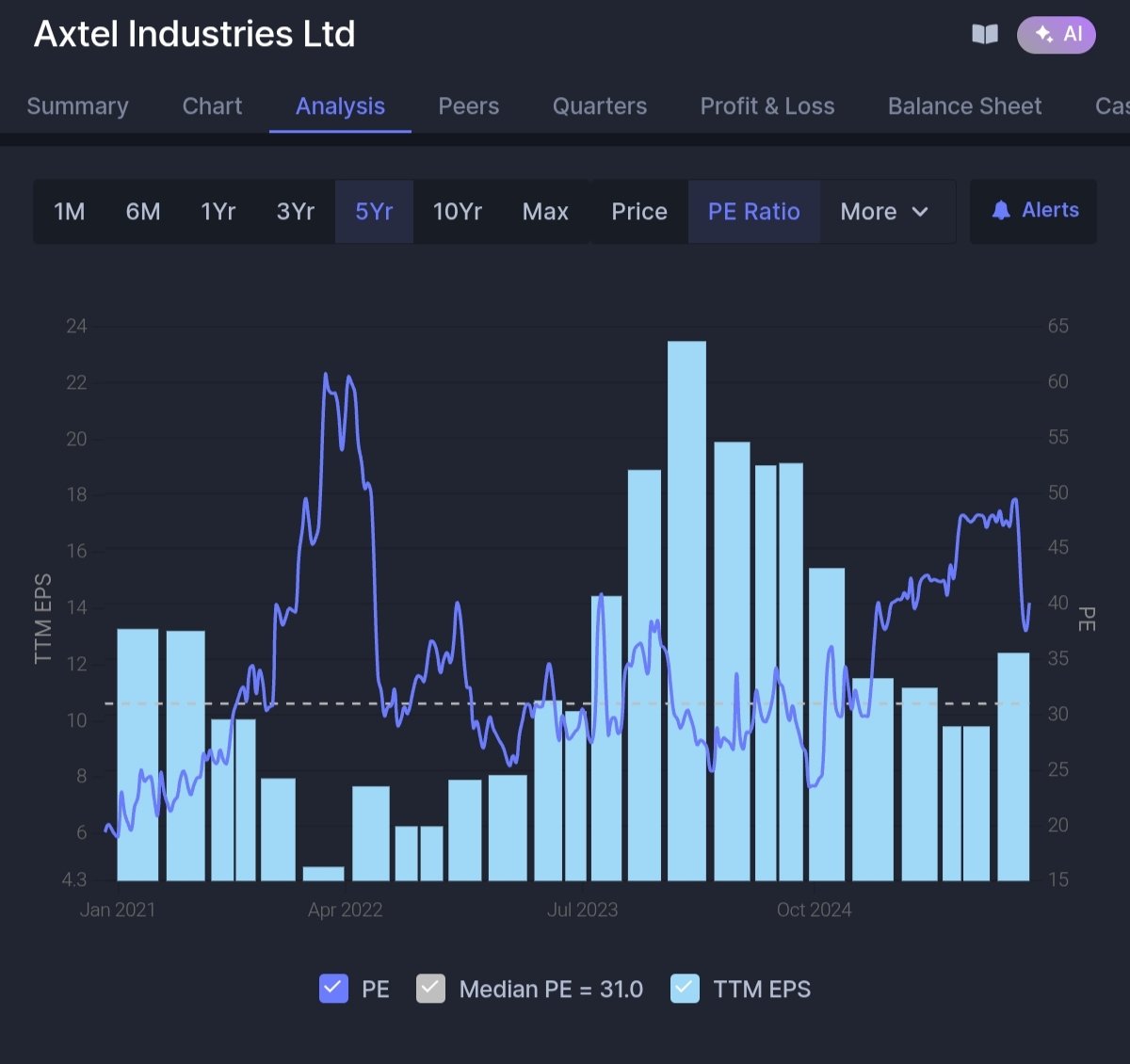The image size is (1130, 1064).
Task: Show the Price chart
Action: pos(639,212)
